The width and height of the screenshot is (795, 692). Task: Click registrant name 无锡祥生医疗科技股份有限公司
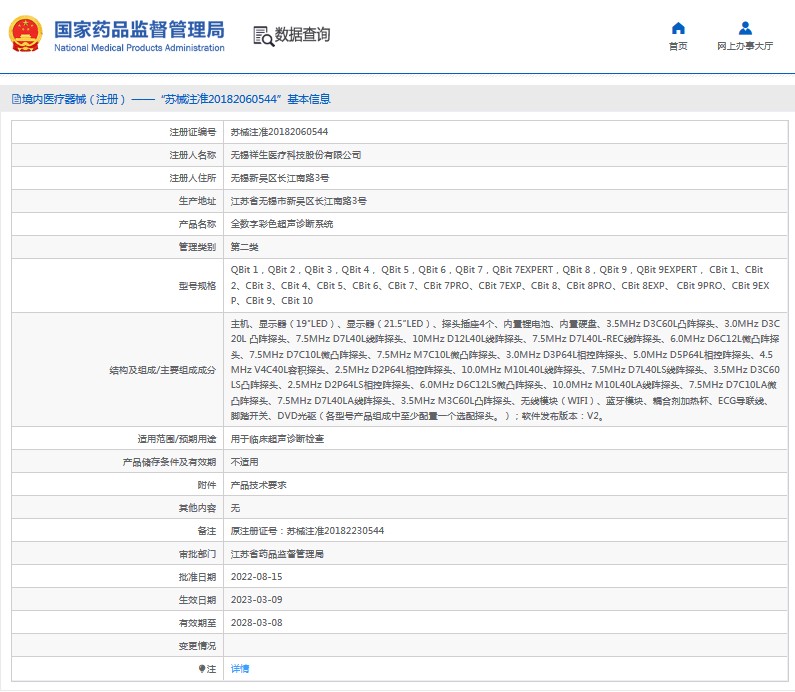pos(296,155)
